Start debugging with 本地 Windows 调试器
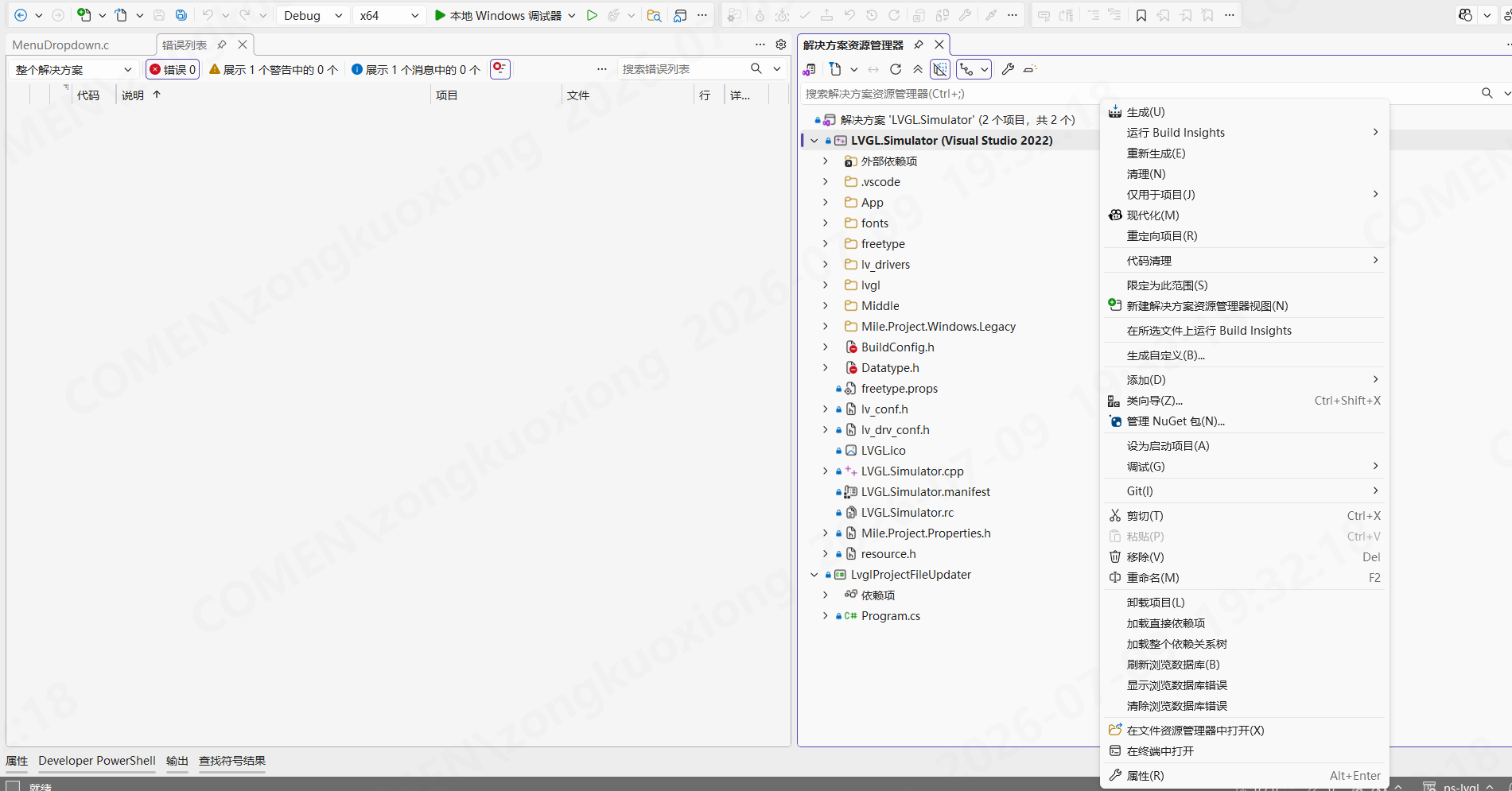 click(x=498, y=15)
